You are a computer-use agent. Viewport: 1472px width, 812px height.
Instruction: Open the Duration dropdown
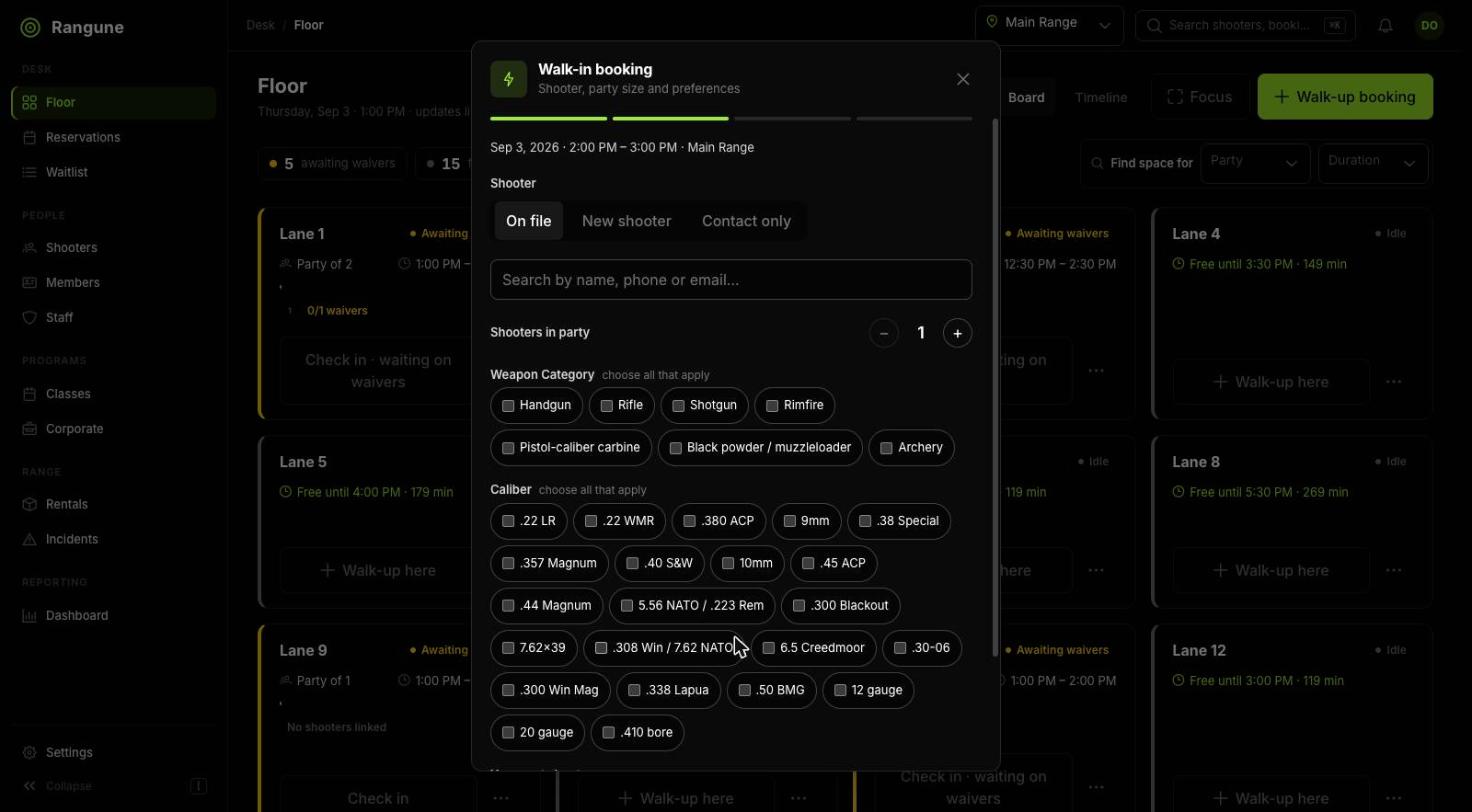click(x=1373, y=162)
